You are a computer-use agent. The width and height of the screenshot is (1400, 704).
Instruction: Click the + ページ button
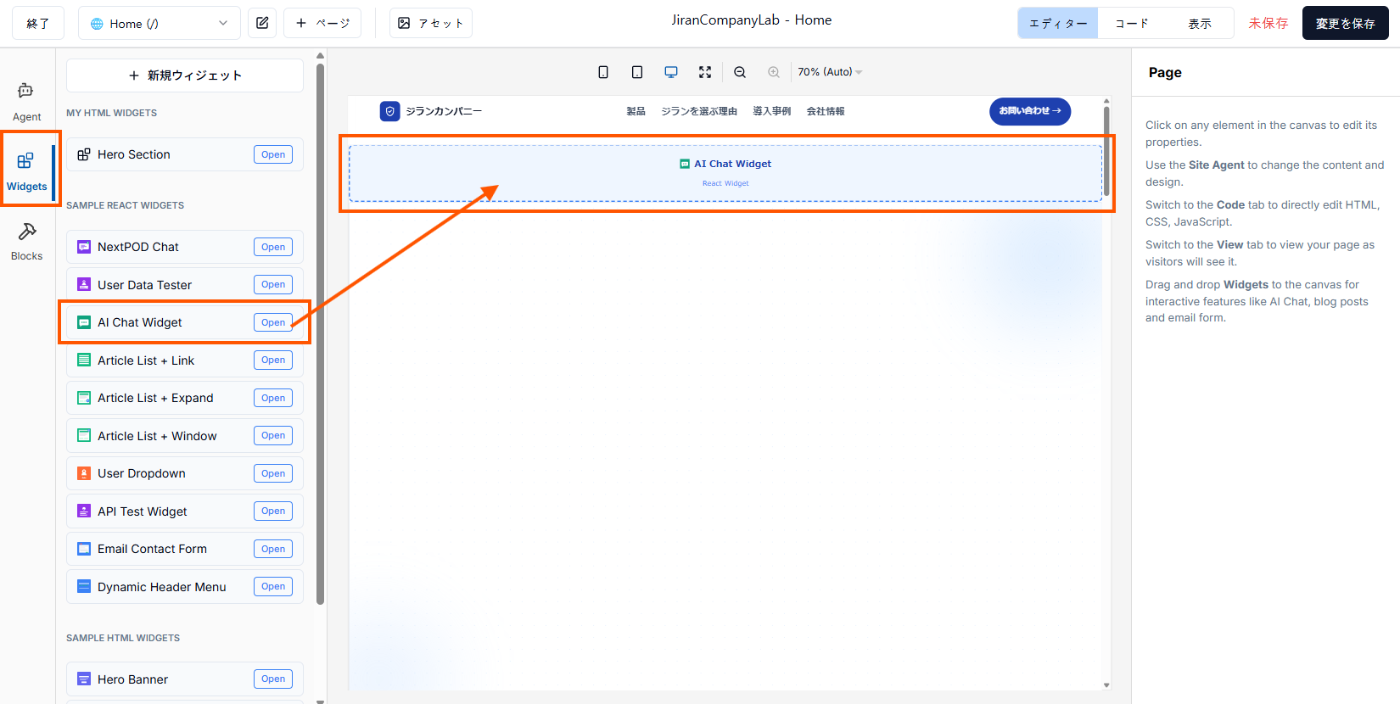322,23
